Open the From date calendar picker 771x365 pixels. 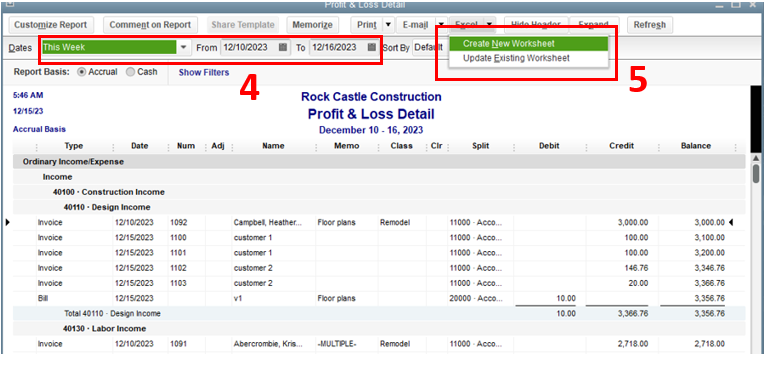(283, 48)
